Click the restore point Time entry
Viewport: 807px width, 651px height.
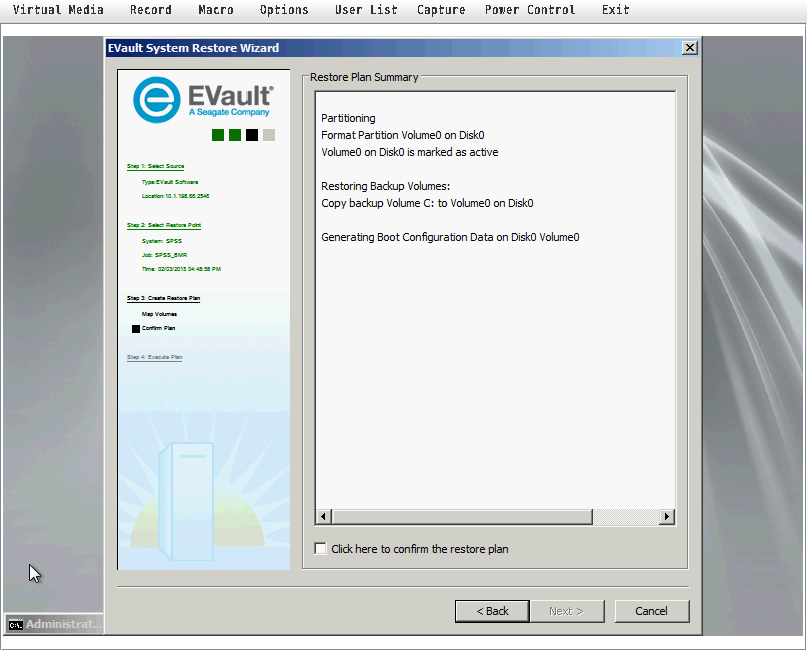click(181, 269)
